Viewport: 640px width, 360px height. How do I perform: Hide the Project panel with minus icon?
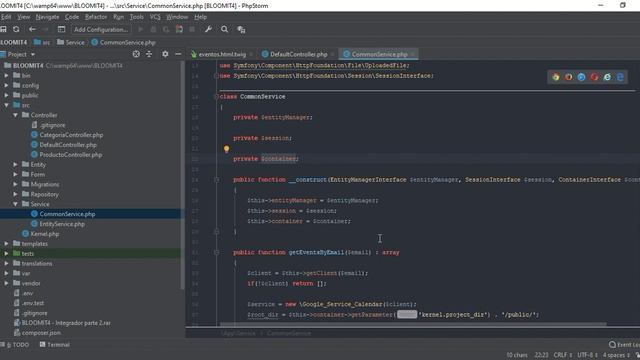point(178,54)
